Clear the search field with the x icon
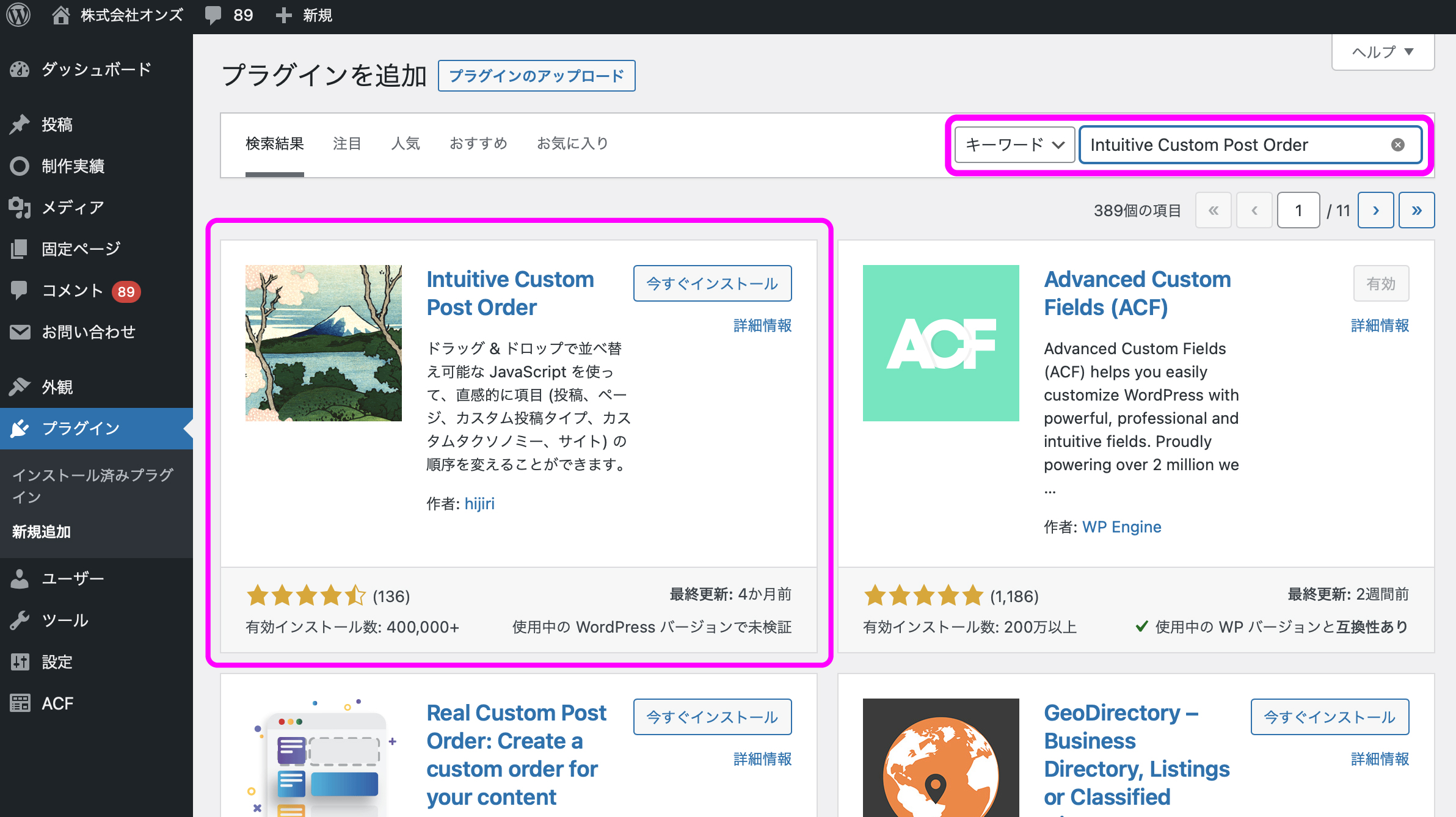This screenshot has height=817, width=1456. [1397, 145]
